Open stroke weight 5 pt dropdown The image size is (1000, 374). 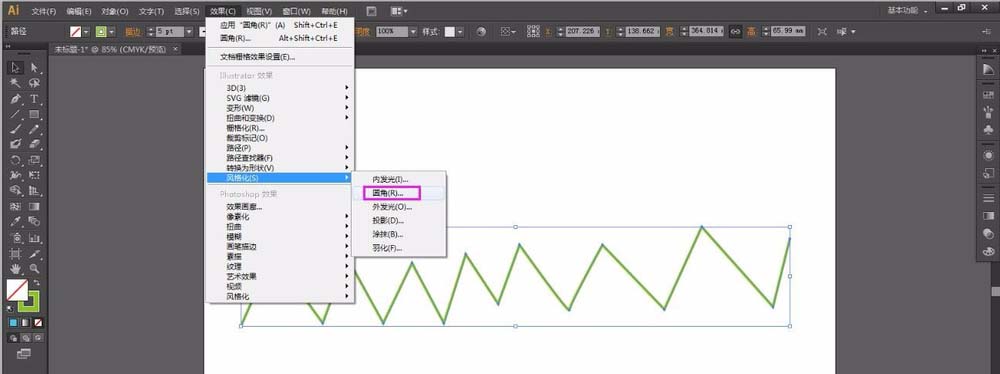[x=189, y=31]
